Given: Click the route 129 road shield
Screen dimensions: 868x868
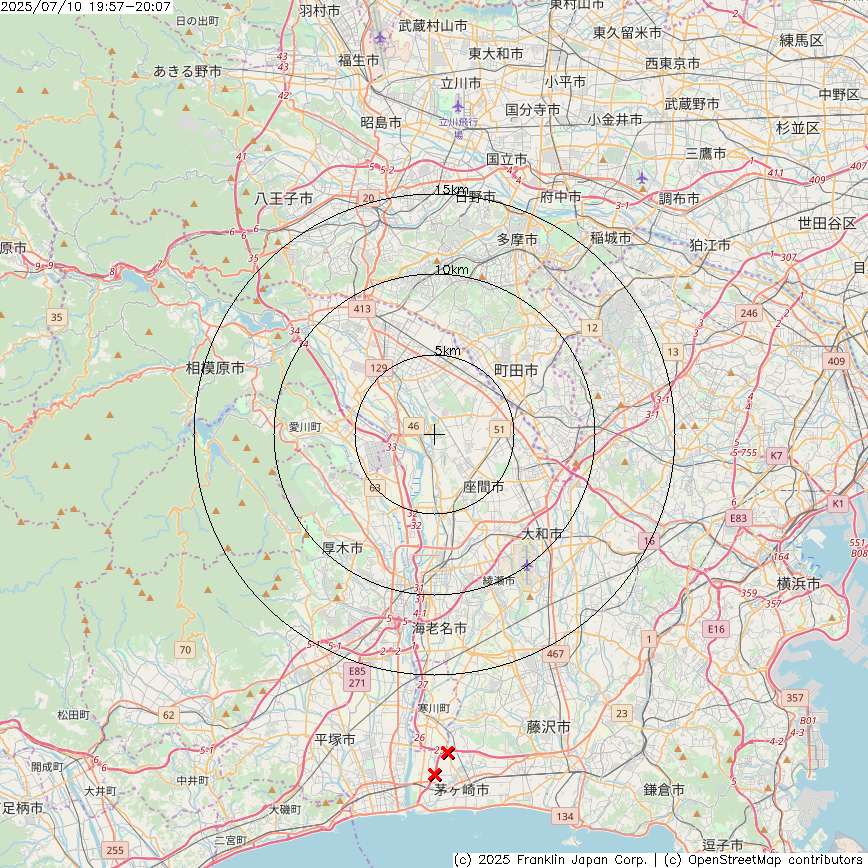Looking at the screenshot, I should 379,368.
